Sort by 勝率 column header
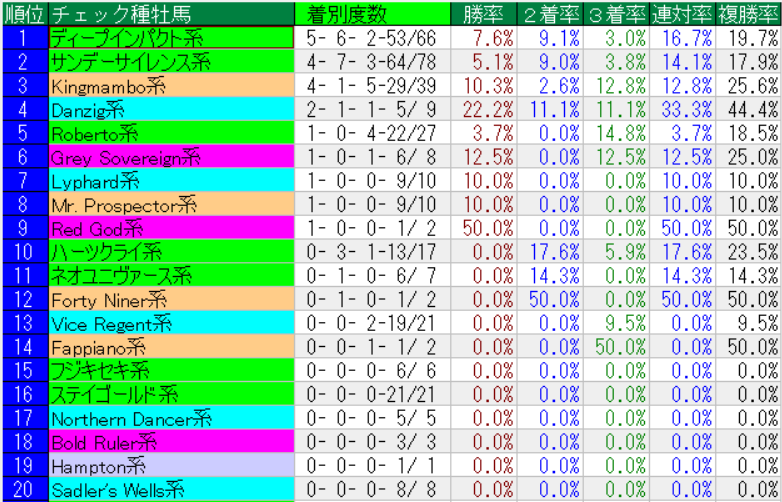 click(485, 13)
